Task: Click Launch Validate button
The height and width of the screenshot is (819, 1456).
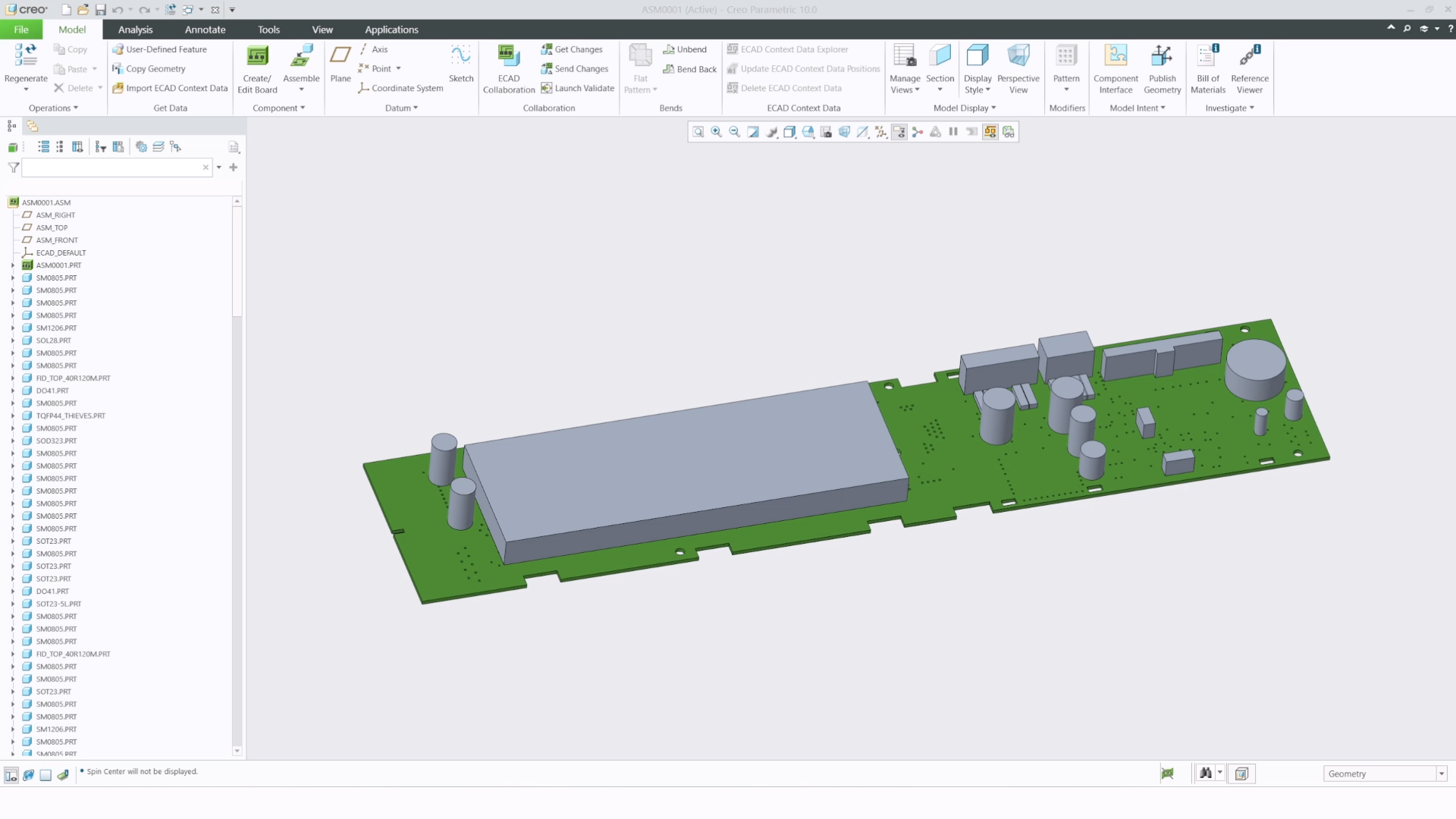Action: (x=577, y=89)
